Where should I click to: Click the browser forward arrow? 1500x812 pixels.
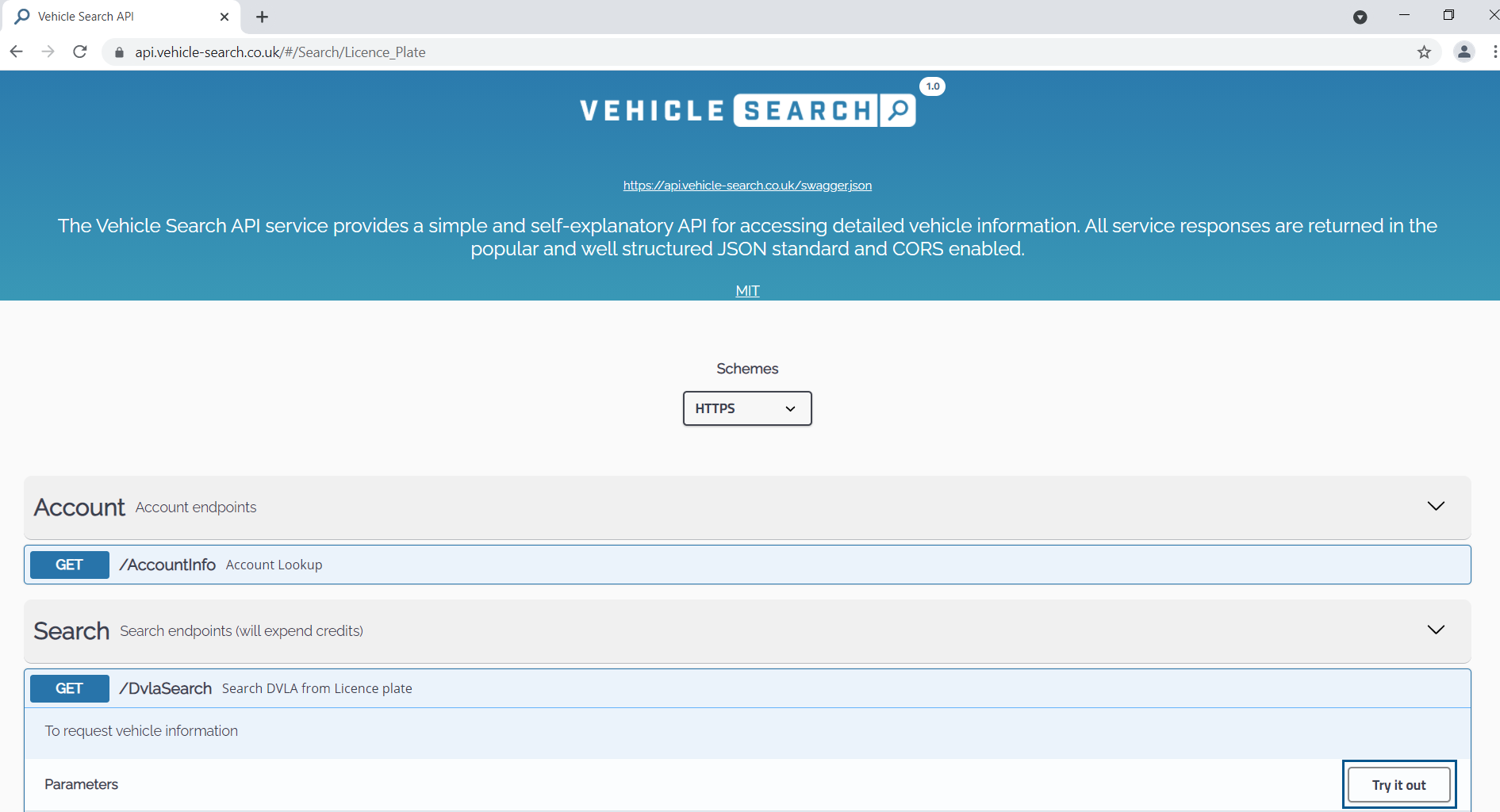[x=48, y=52]
